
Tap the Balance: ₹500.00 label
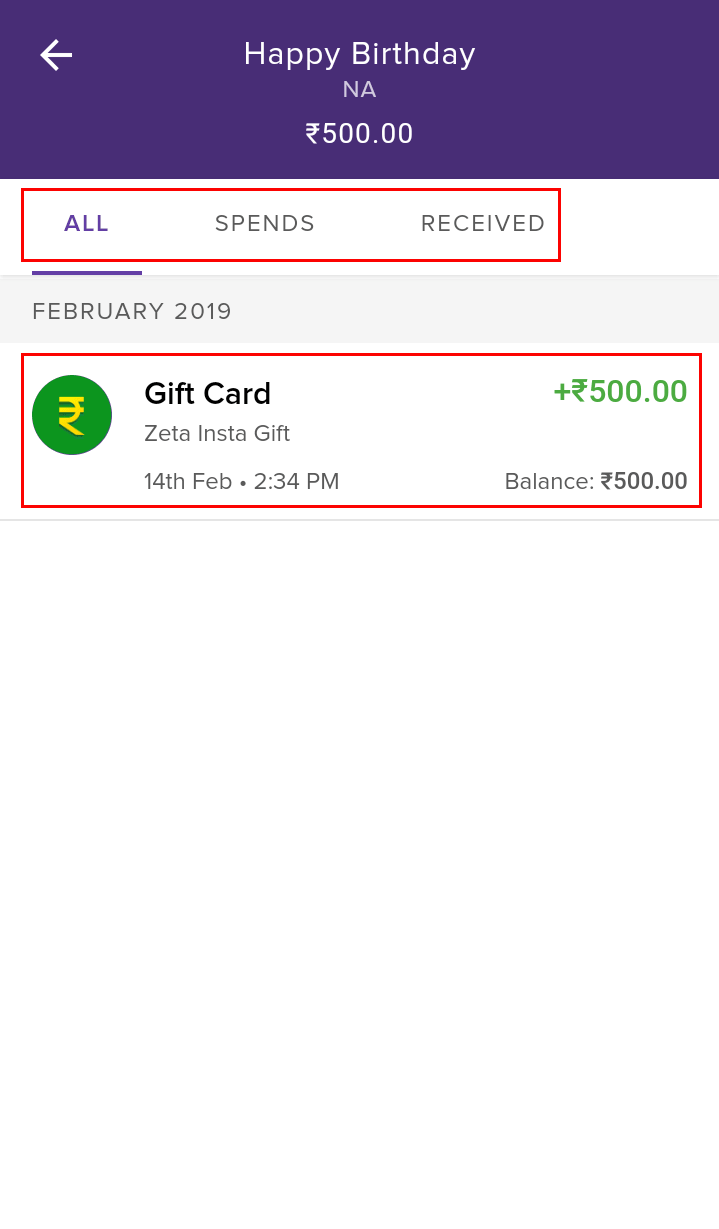pos(596,482)
